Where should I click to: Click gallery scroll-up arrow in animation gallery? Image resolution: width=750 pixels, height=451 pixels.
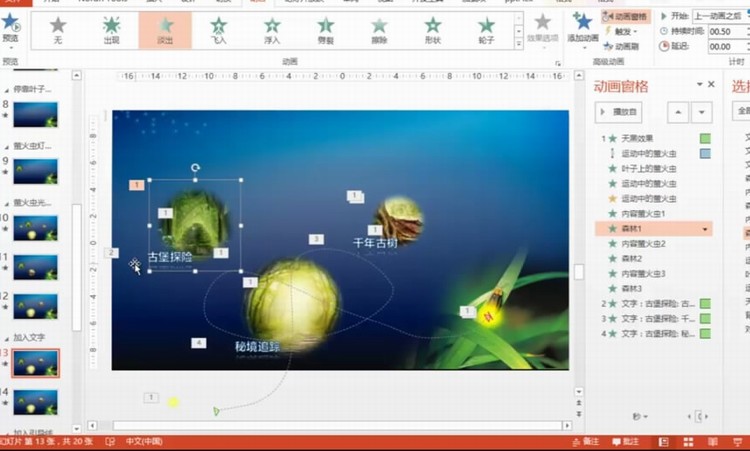click(x=518, y=18)
